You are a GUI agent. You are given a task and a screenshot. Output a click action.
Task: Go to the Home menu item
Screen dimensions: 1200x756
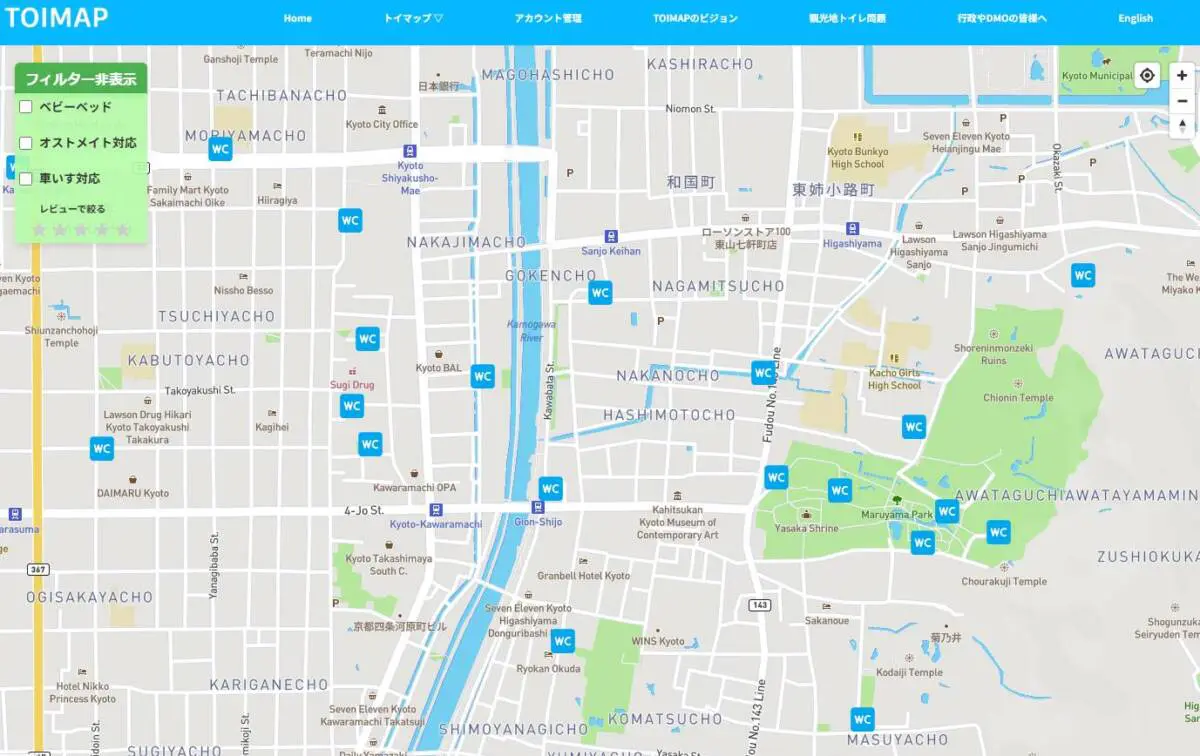click(298, 18)
